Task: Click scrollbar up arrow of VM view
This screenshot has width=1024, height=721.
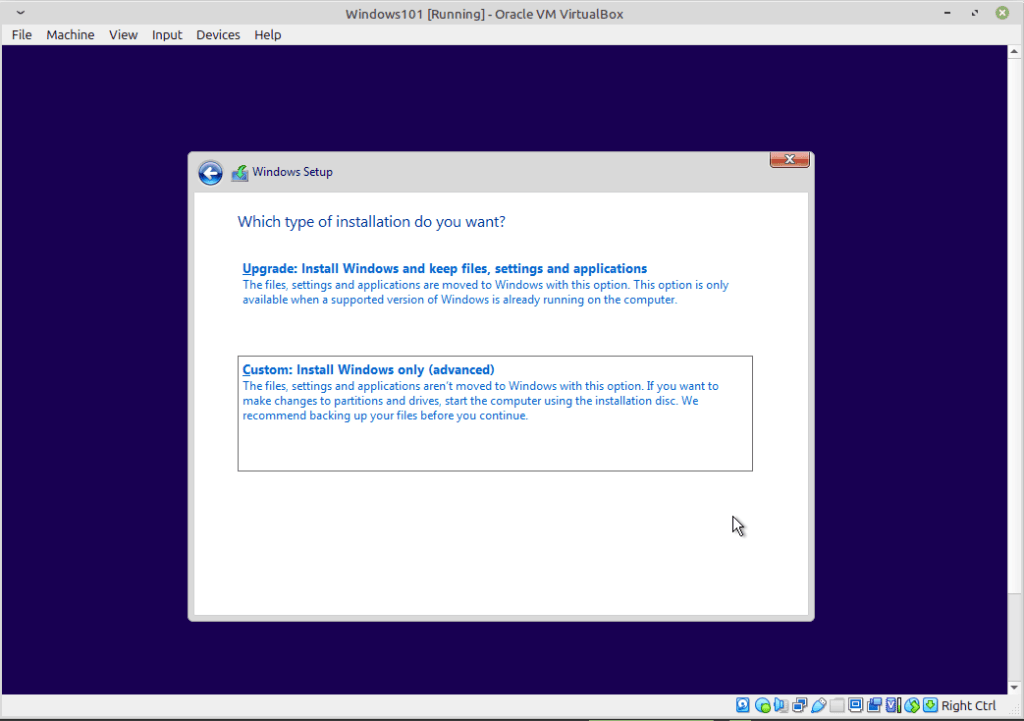Action: [1014, 51]
